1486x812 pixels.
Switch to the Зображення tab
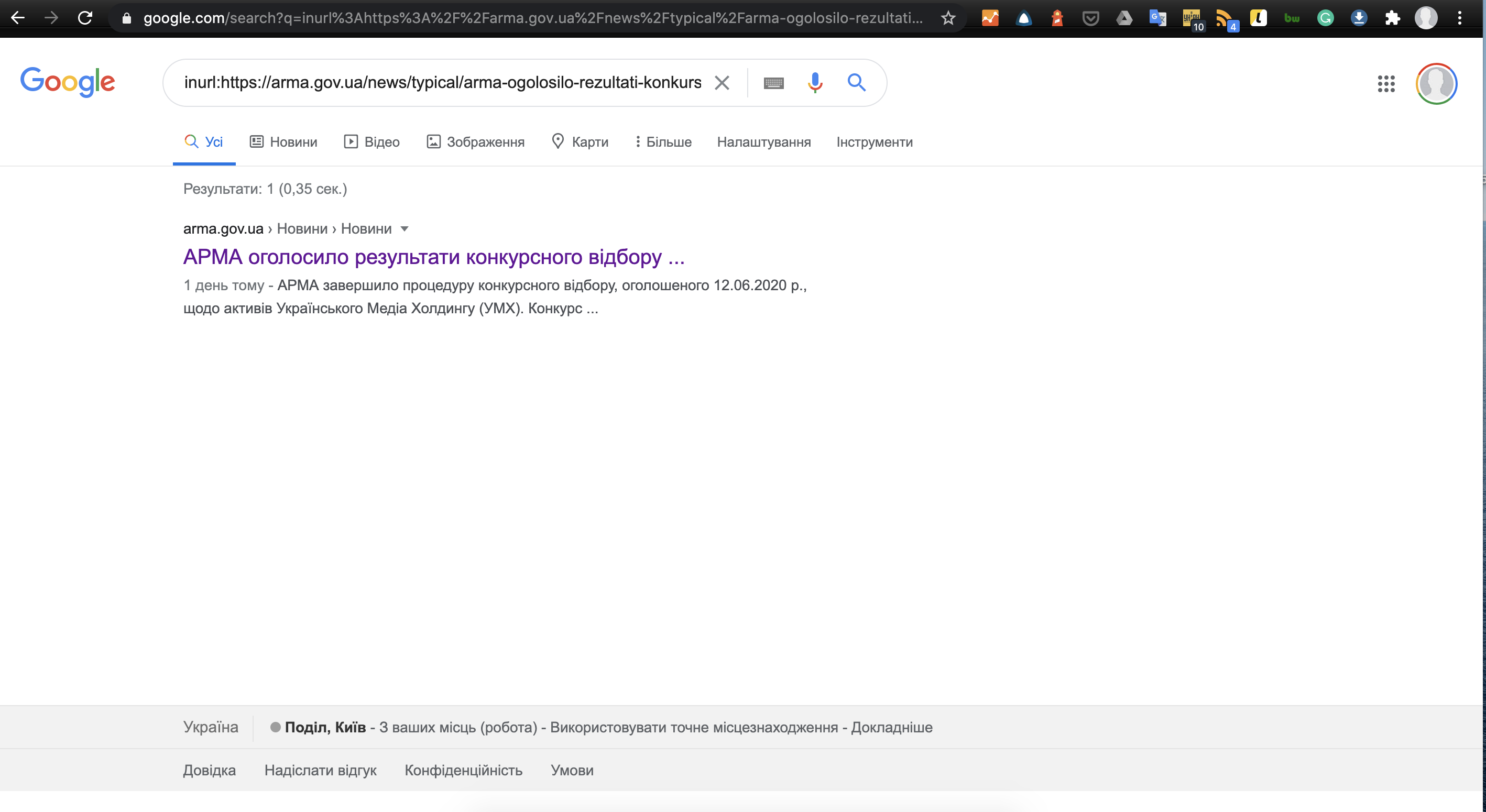coord(475,142)
